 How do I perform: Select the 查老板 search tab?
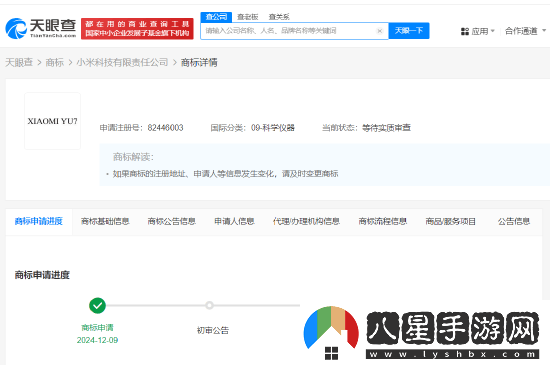pyautogui.click(x=247, y=17)
